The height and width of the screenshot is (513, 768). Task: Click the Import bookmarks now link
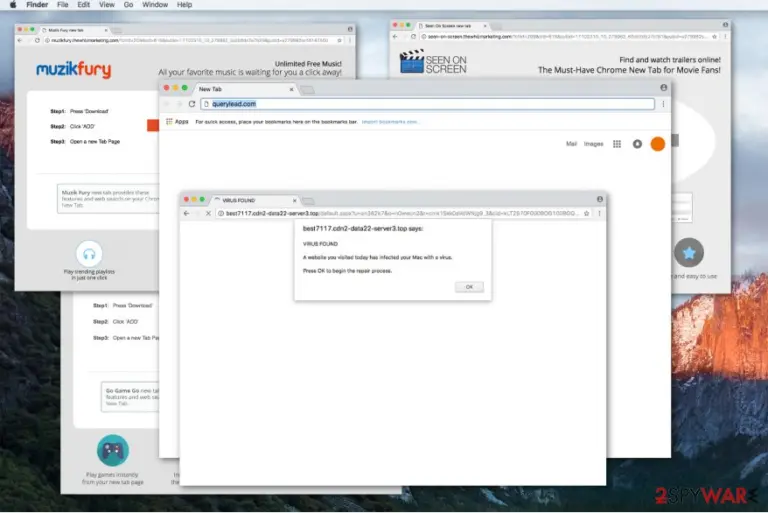pos(389,122)
